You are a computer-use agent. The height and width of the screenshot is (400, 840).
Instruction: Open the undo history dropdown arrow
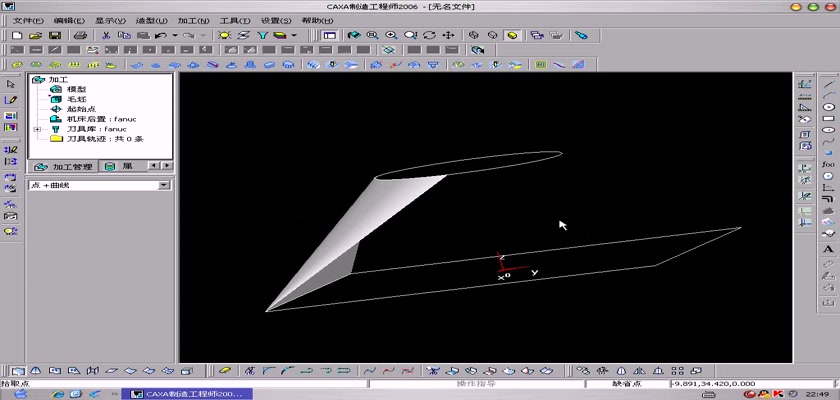175,35
